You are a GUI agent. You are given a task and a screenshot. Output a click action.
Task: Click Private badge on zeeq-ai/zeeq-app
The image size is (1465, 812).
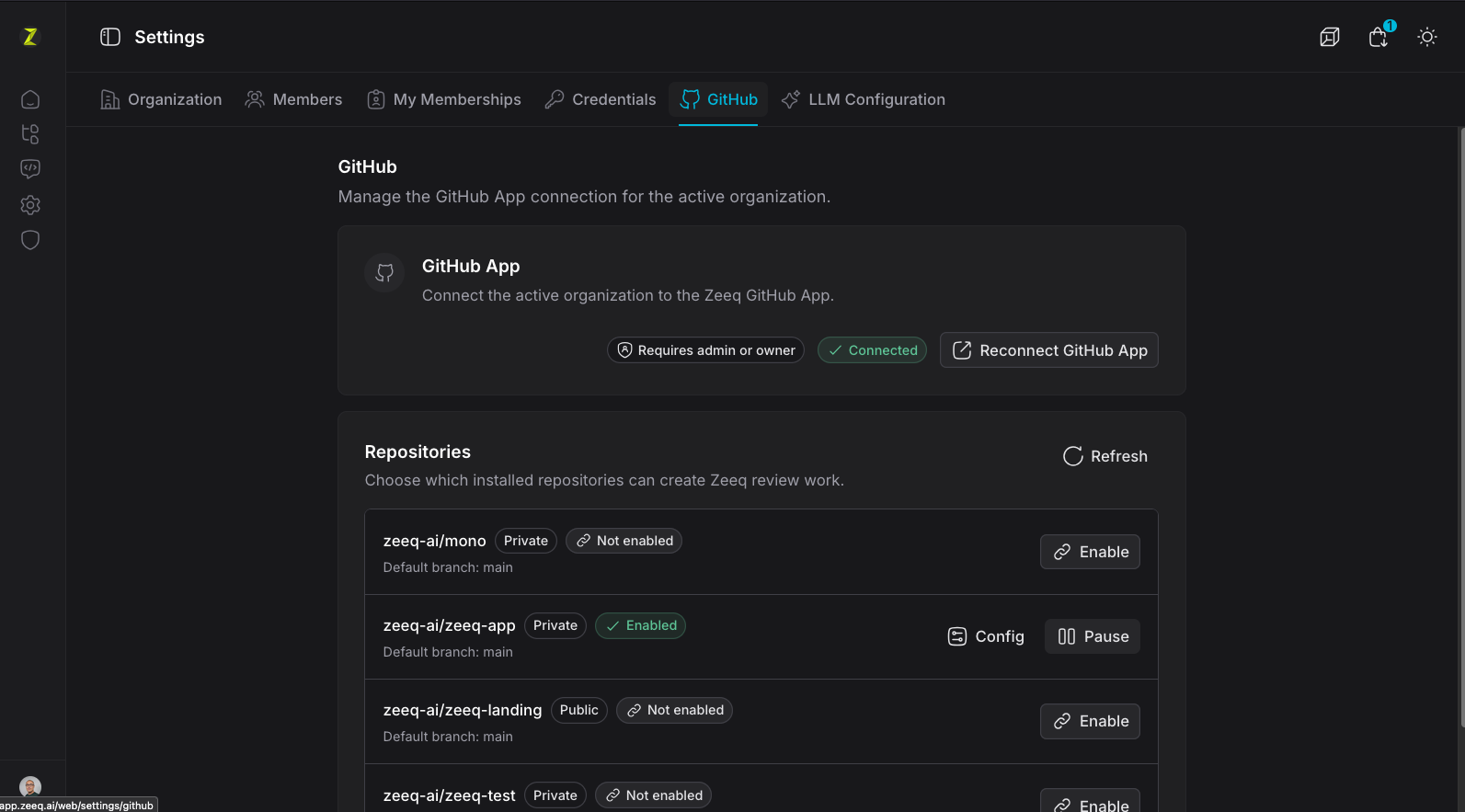[x=555, y=625]
